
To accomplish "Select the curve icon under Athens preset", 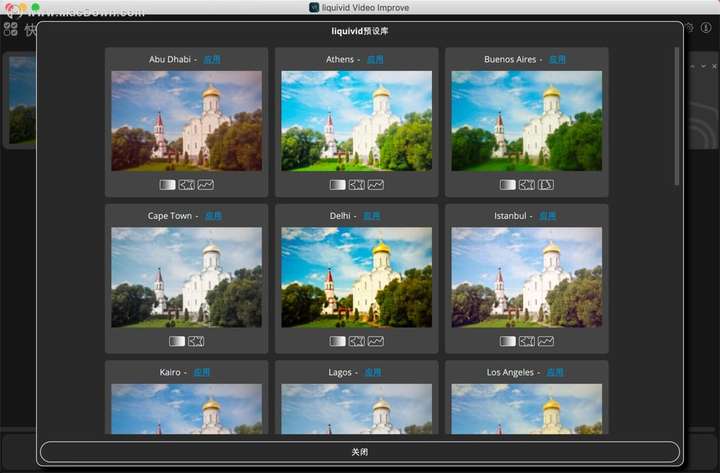I will 376,185.
